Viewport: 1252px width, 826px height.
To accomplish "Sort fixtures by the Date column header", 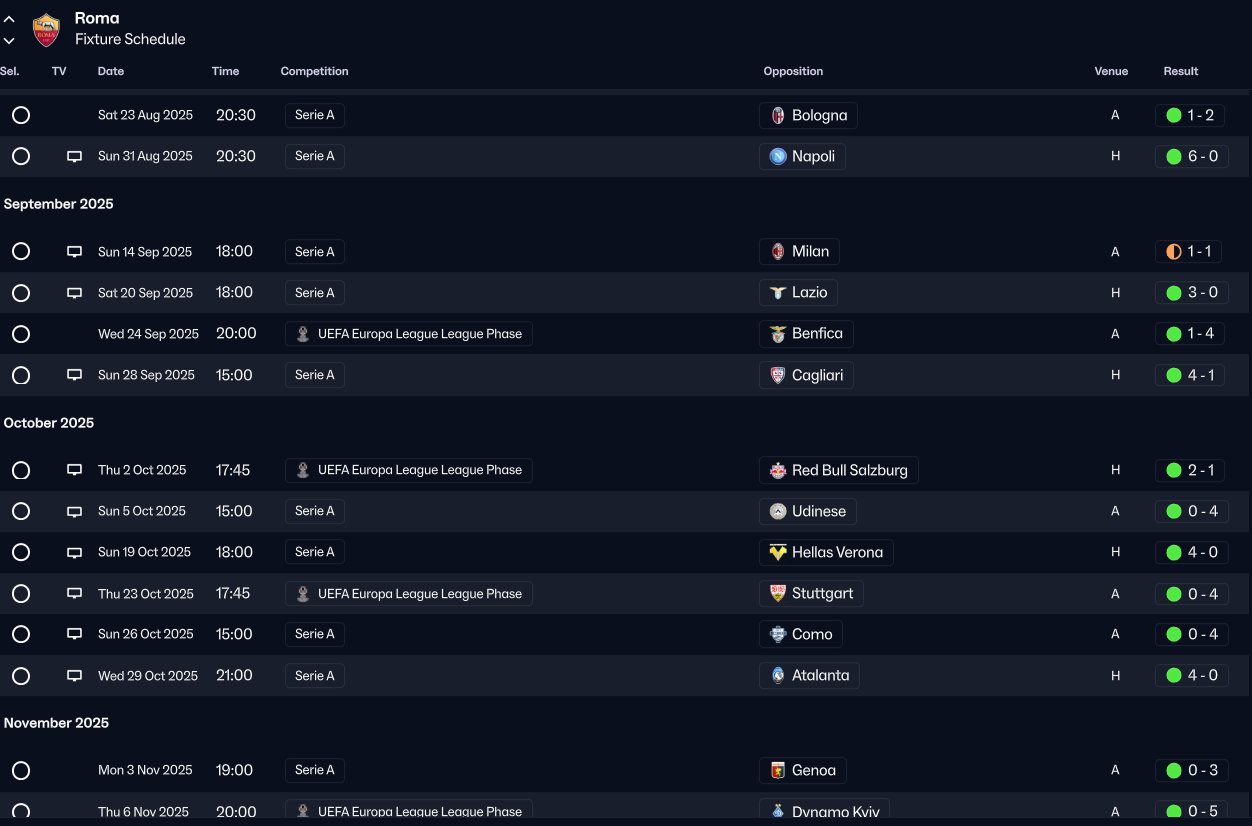I will 111,71.
